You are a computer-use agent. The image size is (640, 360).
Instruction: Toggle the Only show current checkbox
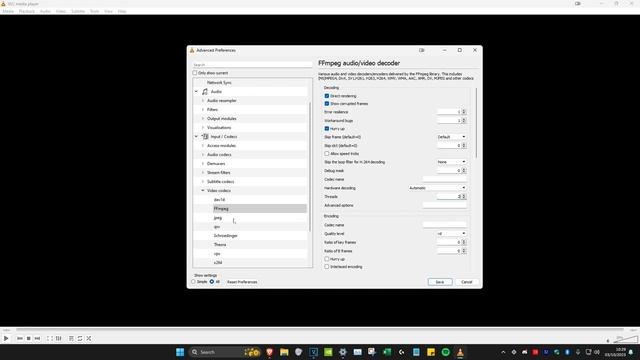point(195,73)
